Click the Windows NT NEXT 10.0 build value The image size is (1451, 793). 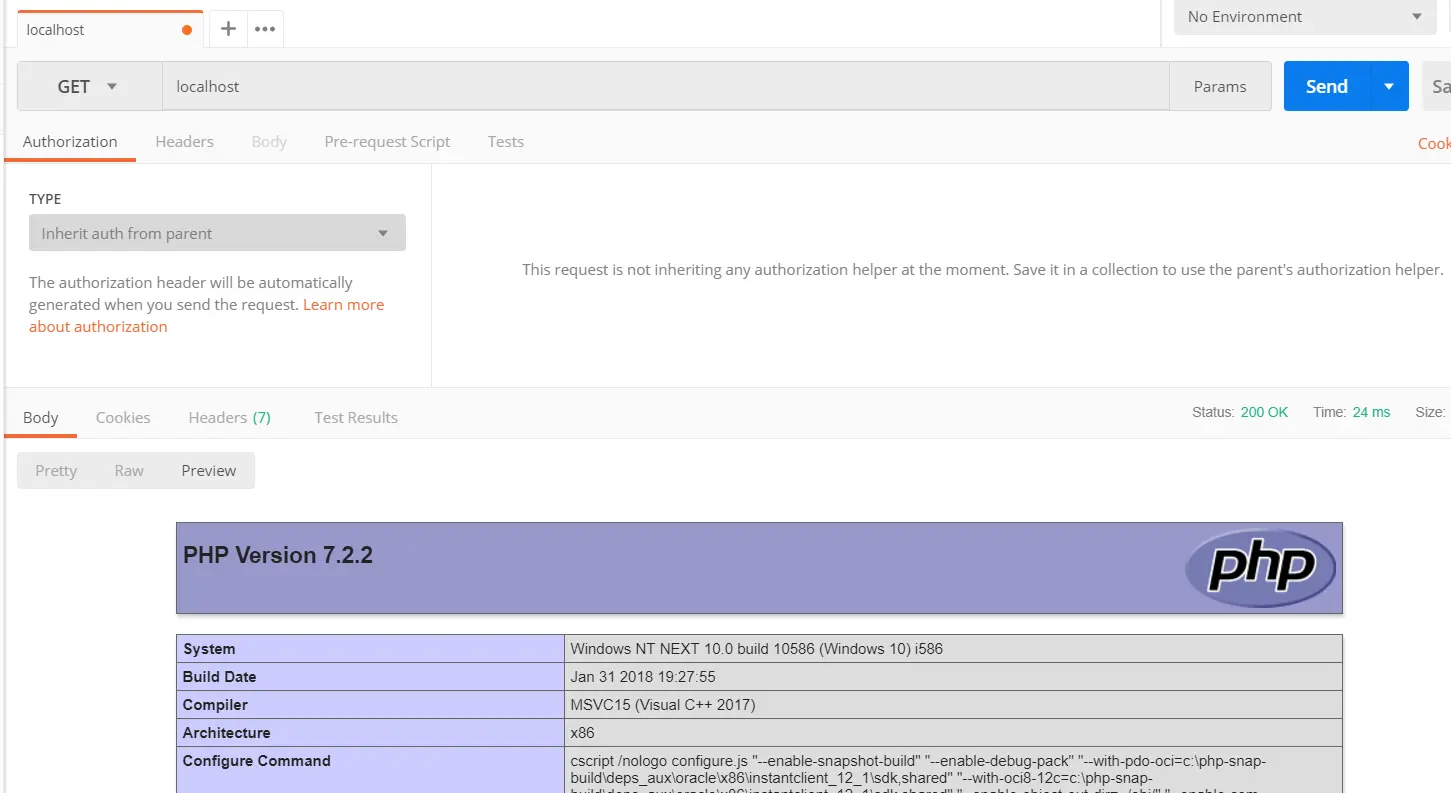coord(756,648)
